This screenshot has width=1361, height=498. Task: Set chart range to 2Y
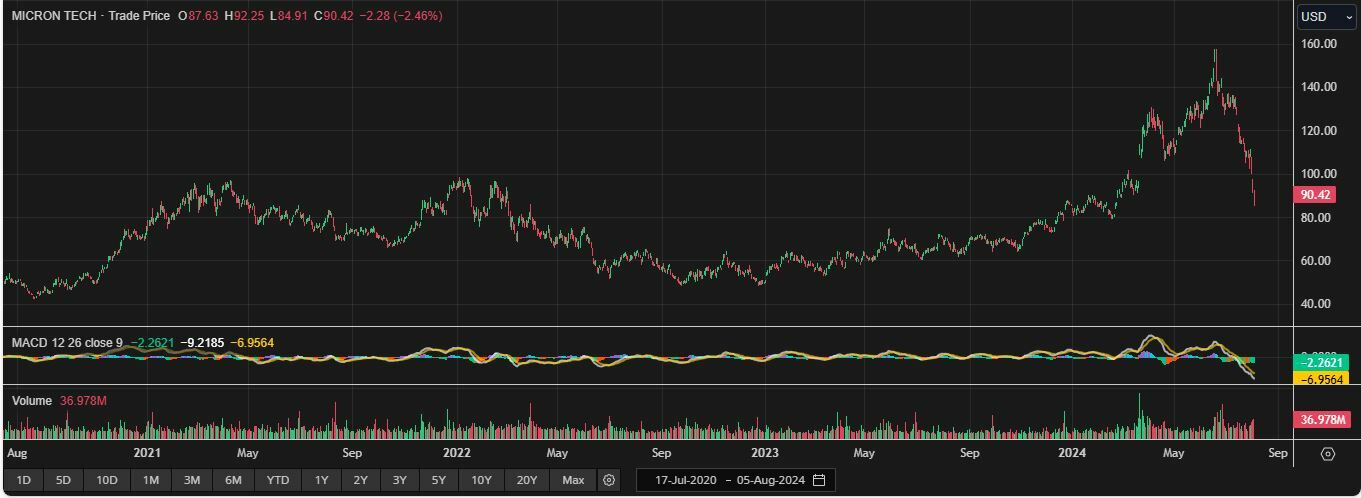360,480
